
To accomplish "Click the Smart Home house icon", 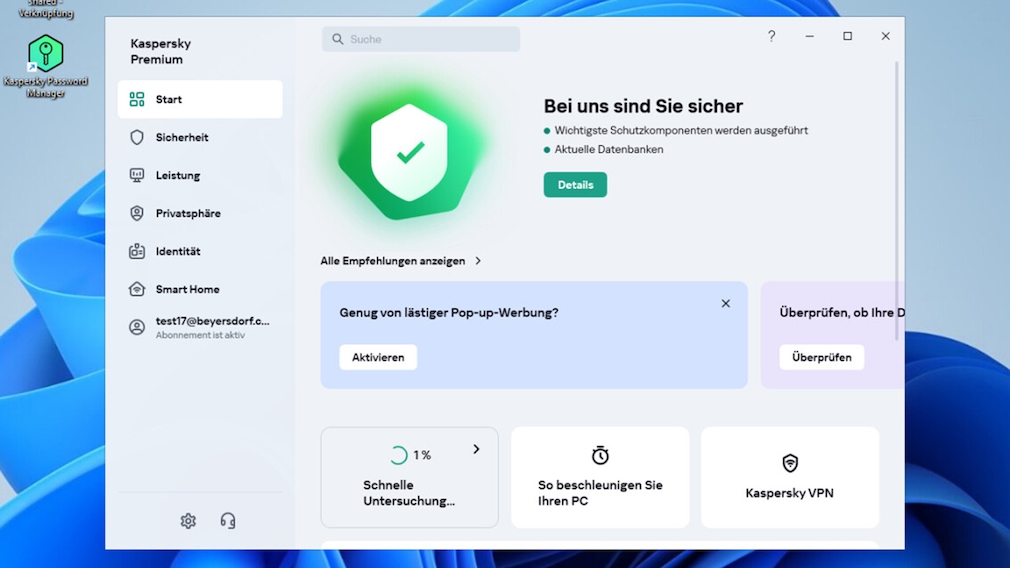I will 137,289.
